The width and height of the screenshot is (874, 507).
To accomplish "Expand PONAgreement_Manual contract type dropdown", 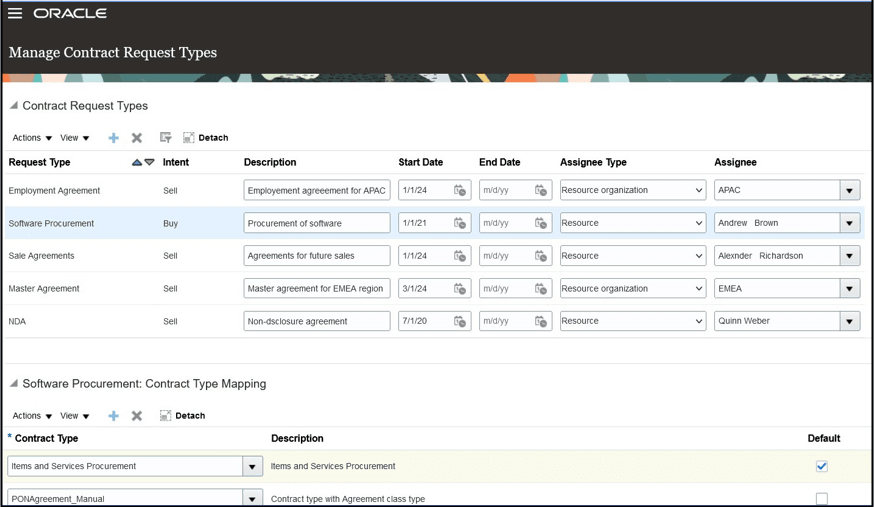I will [252, 499].
